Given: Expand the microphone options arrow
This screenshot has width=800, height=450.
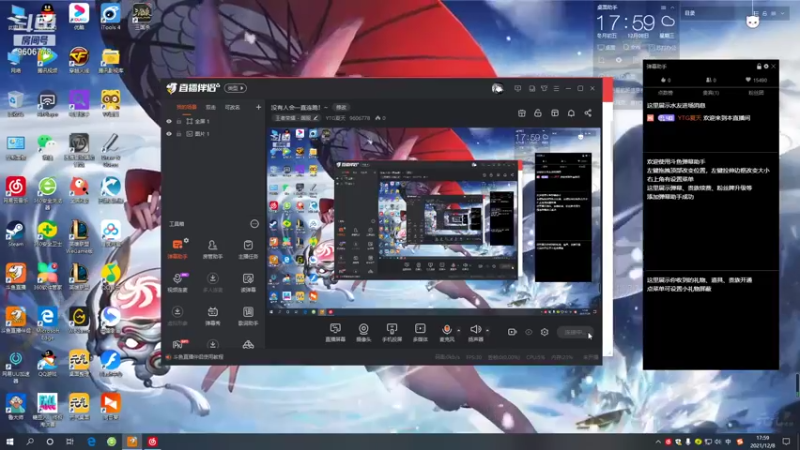Looking at the screenshot, I should 458,331.
